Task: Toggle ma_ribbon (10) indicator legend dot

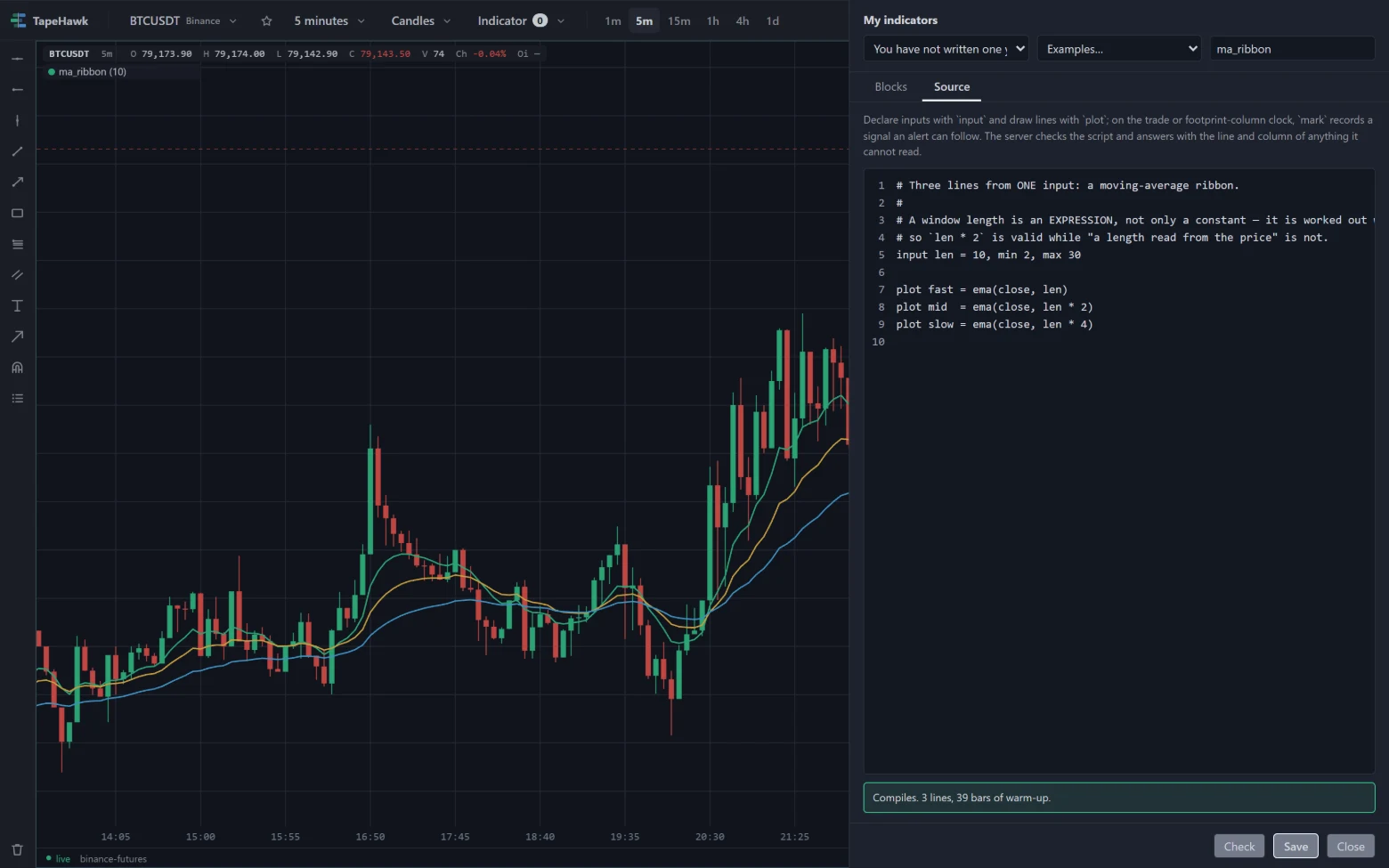Action: coord(52,72)
